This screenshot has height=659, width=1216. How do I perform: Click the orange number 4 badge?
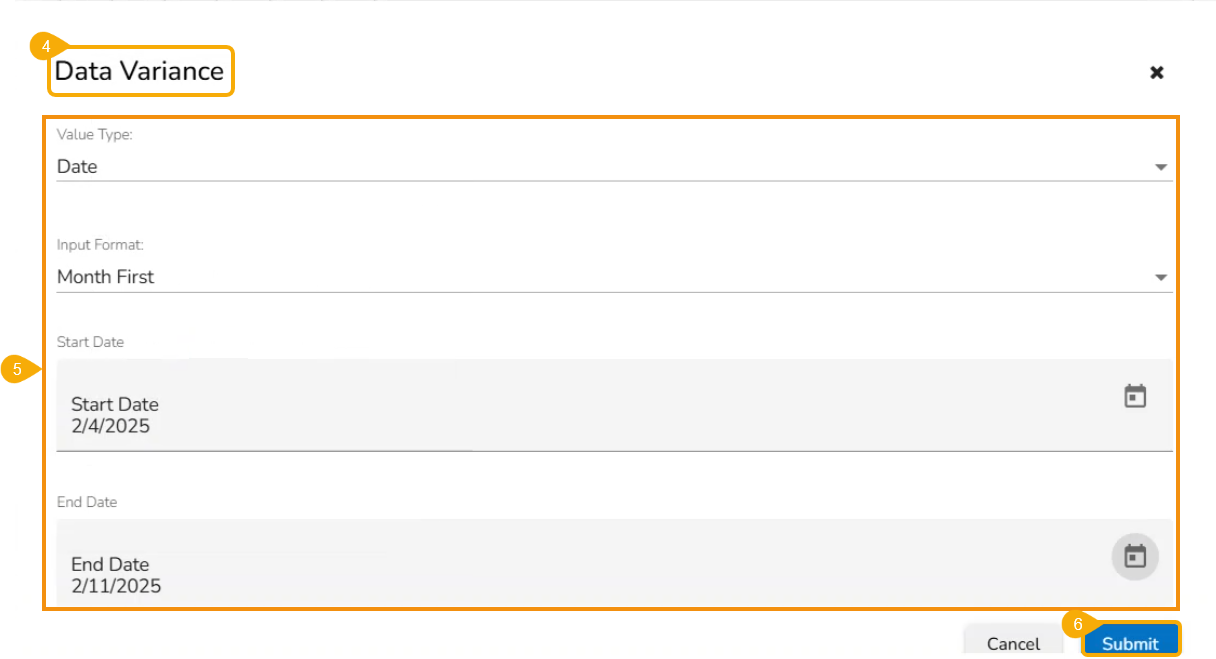click(46, 46)
